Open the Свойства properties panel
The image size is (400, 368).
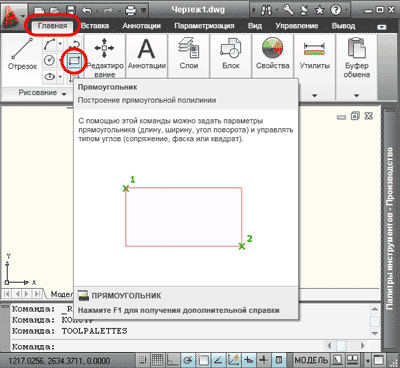click(x=273, y=53)
